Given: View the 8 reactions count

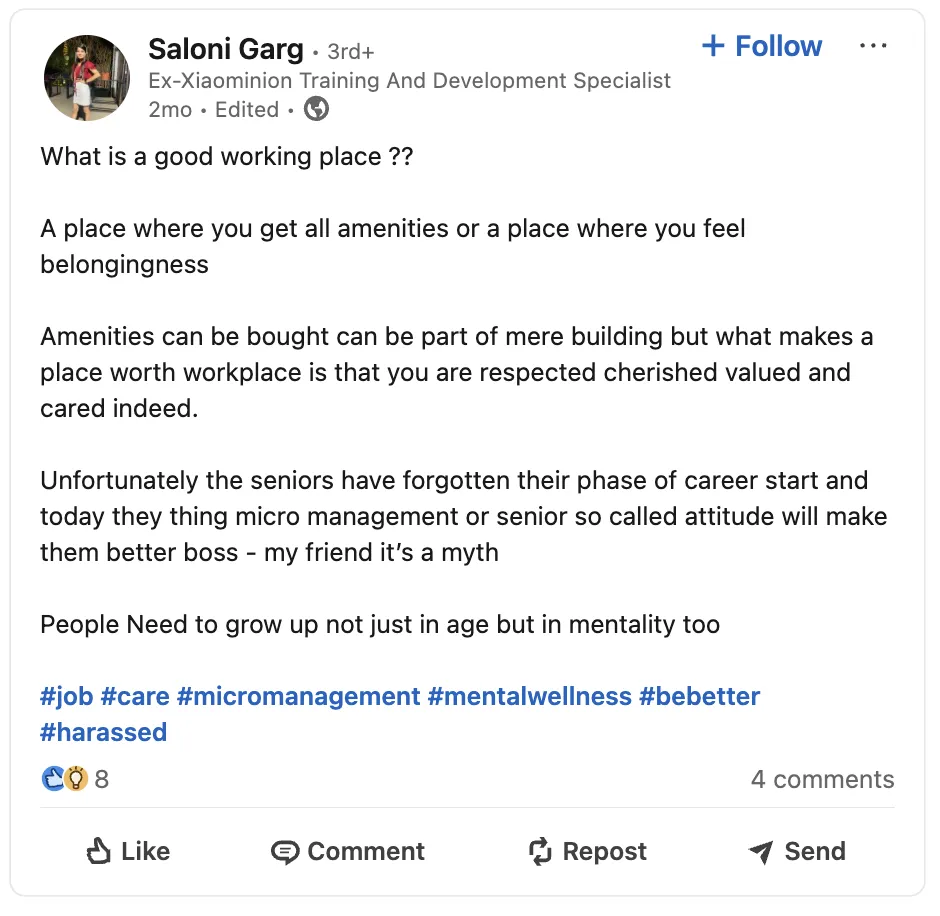Looking at the screenshot, I should 102,779.
